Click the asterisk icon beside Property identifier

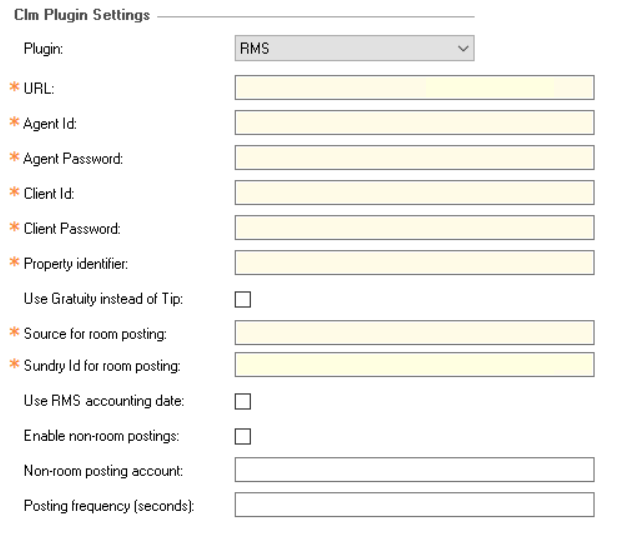click(x=15, y=262)
